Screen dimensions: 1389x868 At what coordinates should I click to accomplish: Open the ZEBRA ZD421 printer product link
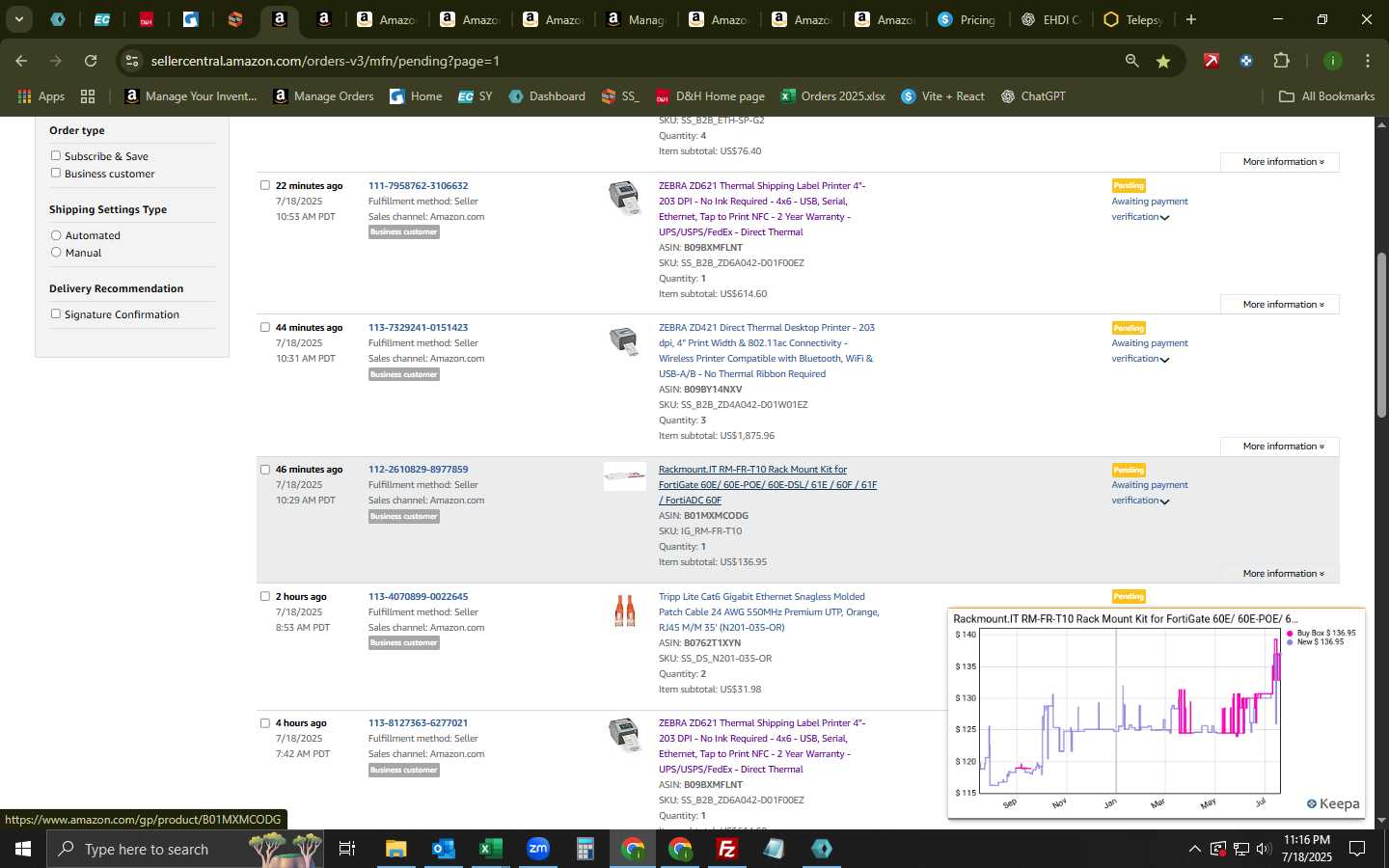(767, 350)
